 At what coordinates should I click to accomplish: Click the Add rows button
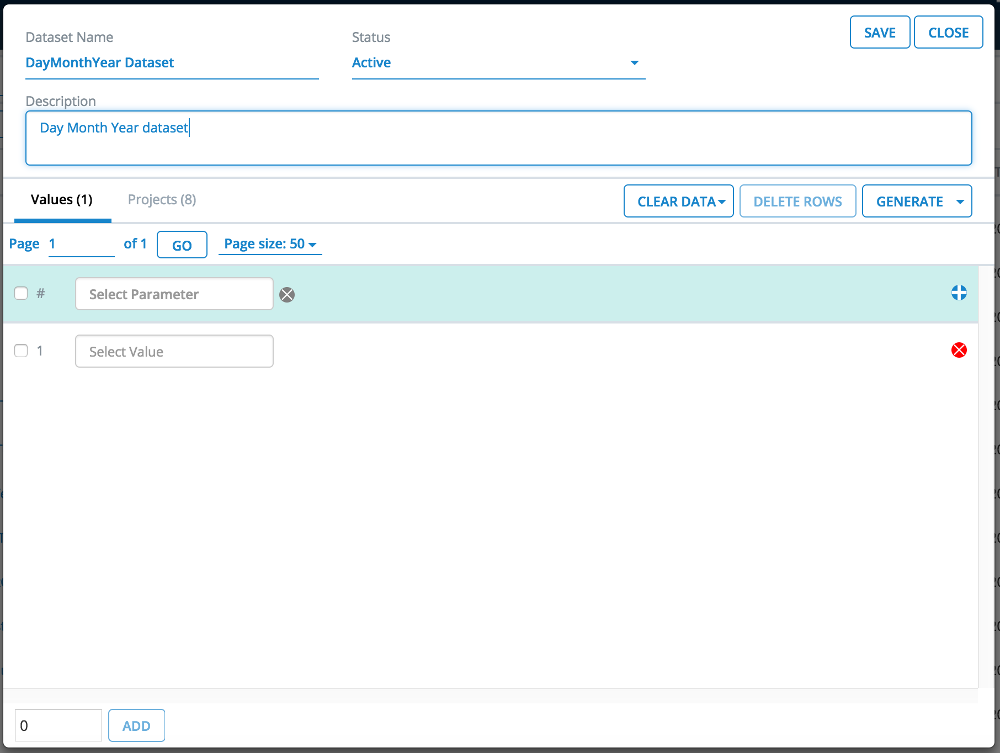click(136, 726)
